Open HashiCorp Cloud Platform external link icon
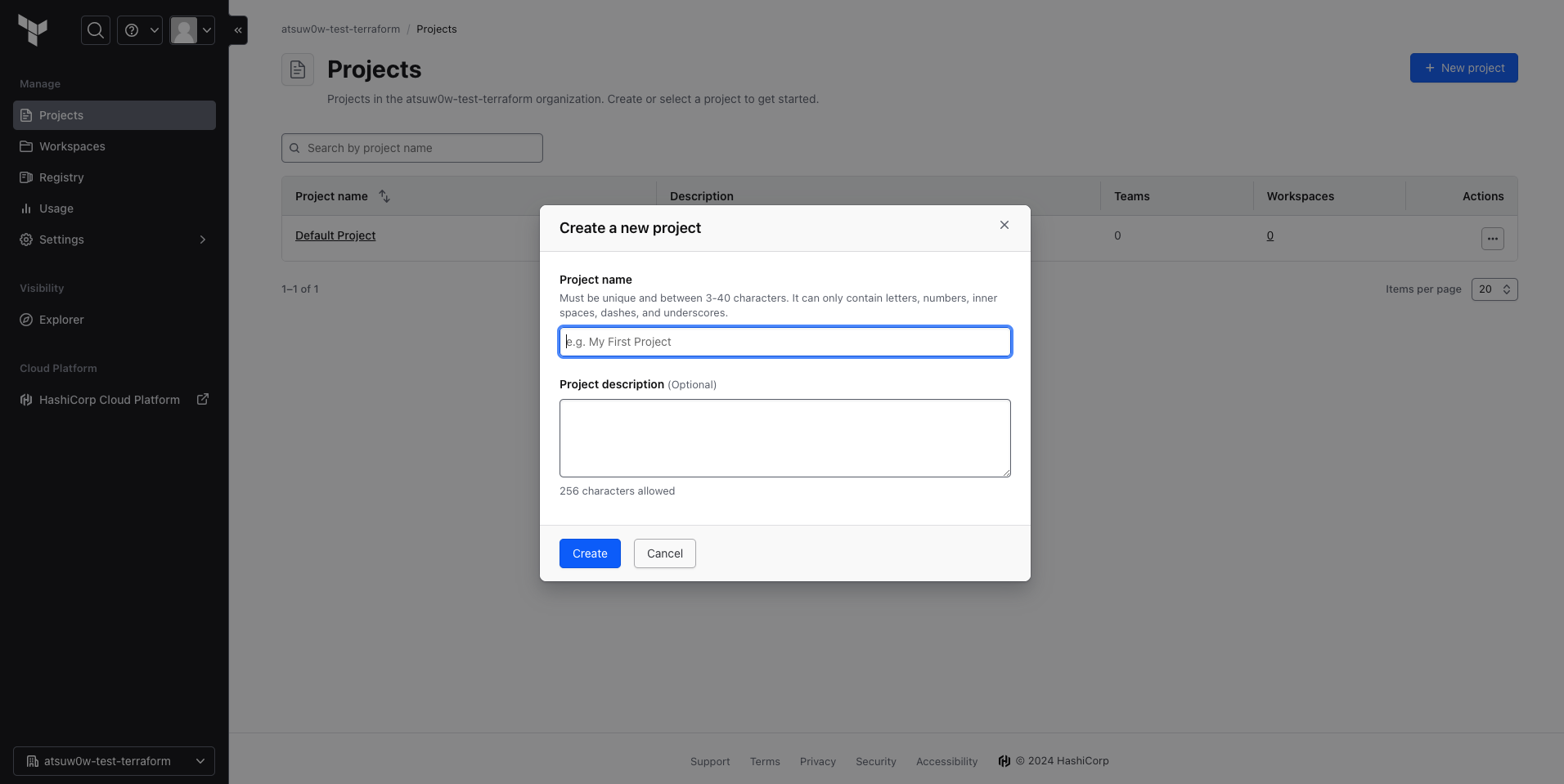The height and width of the screenshot is (784, 1564). (203, 399)
